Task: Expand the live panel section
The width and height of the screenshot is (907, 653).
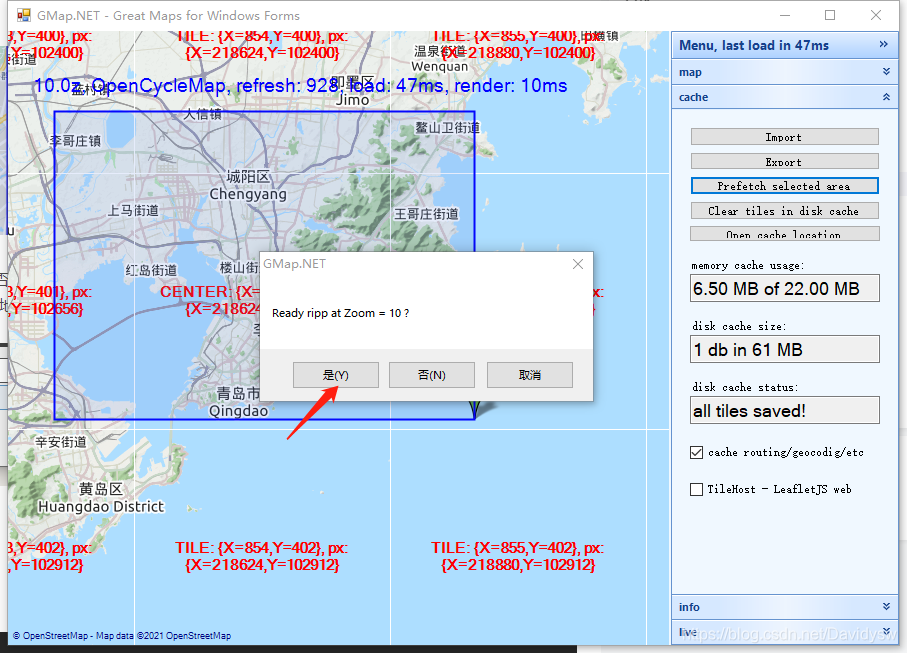Action: pyautogui.click(x=886, y=631)
